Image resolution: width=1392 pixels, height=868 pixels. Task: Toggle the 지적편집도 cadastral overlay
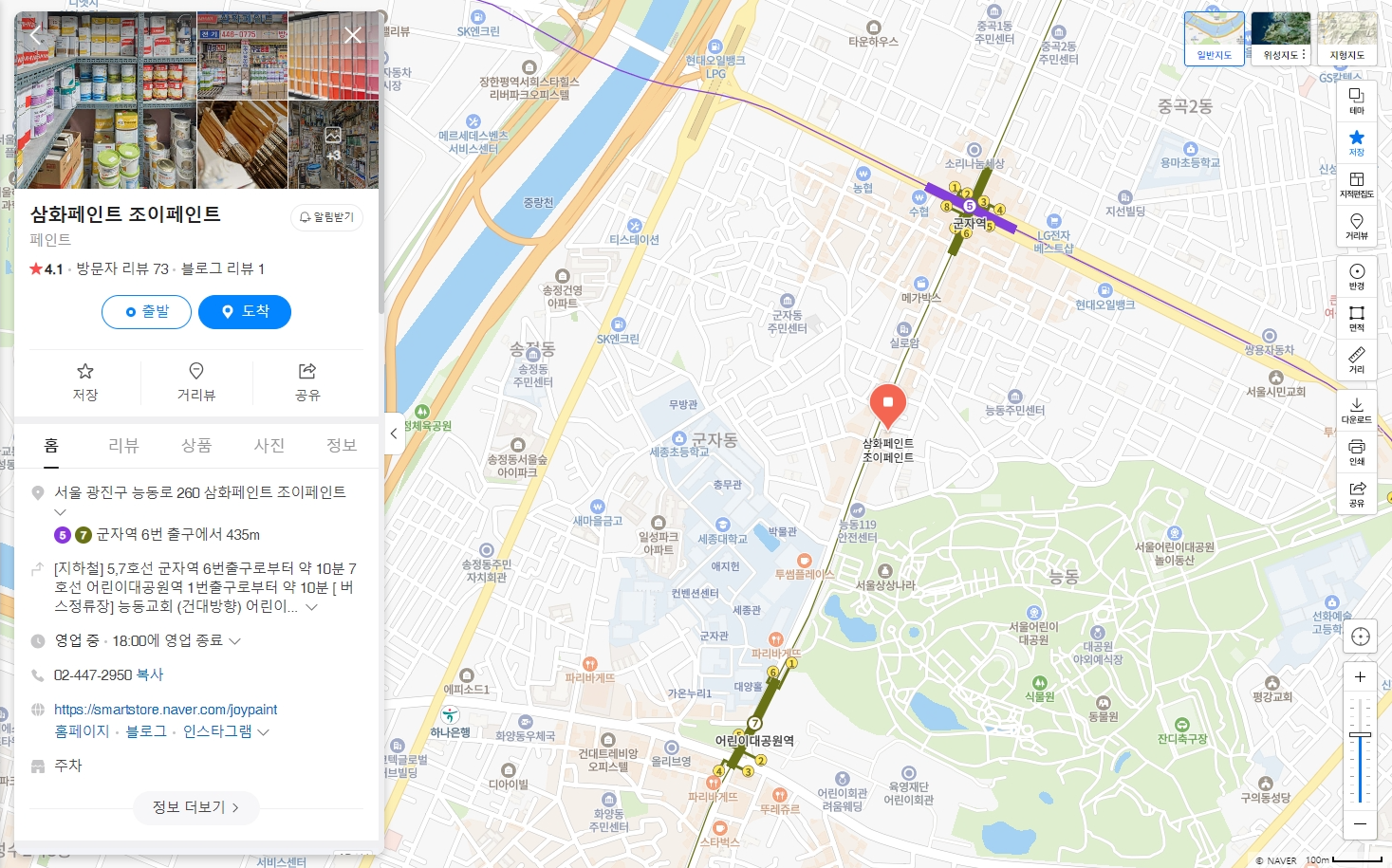pos(1356,184)
